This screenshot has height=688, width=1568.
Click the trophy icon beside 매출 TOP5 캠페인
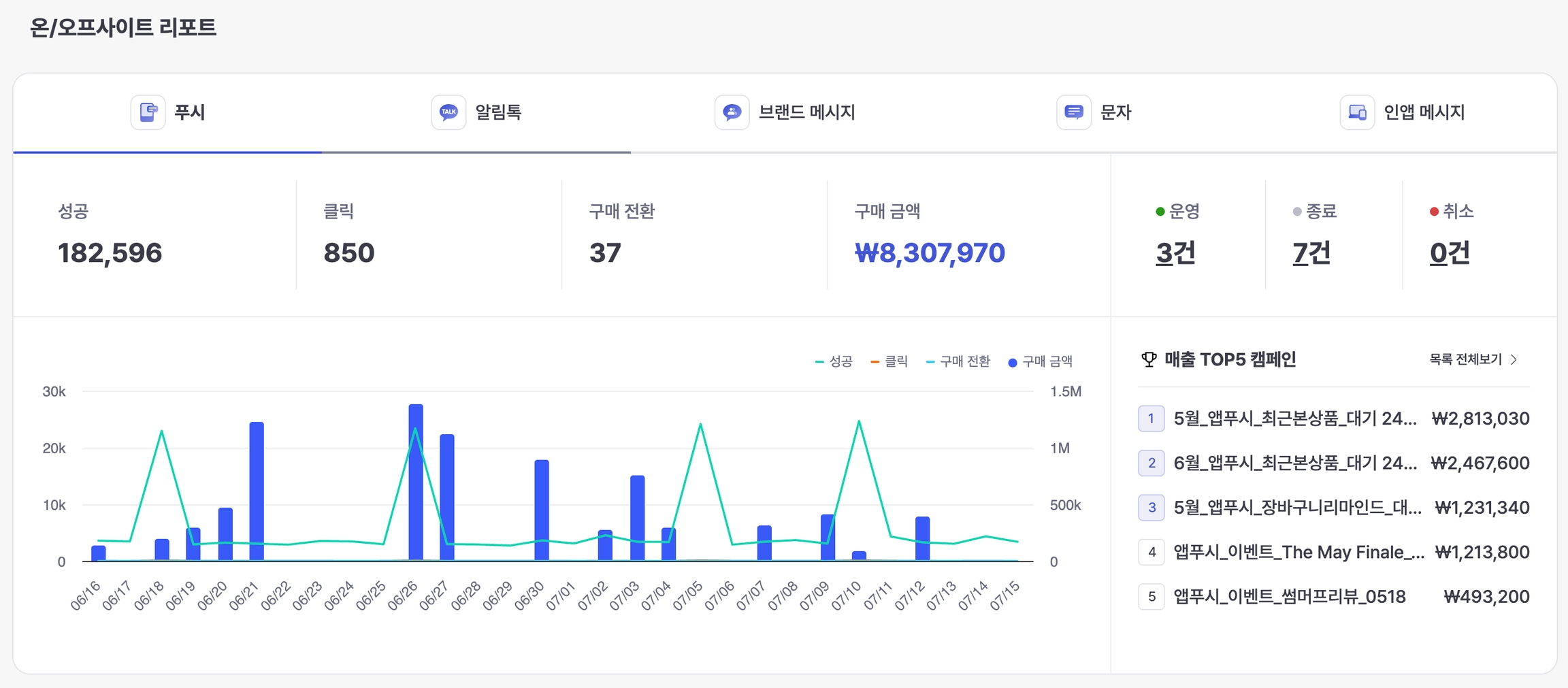click(1149, 359)
